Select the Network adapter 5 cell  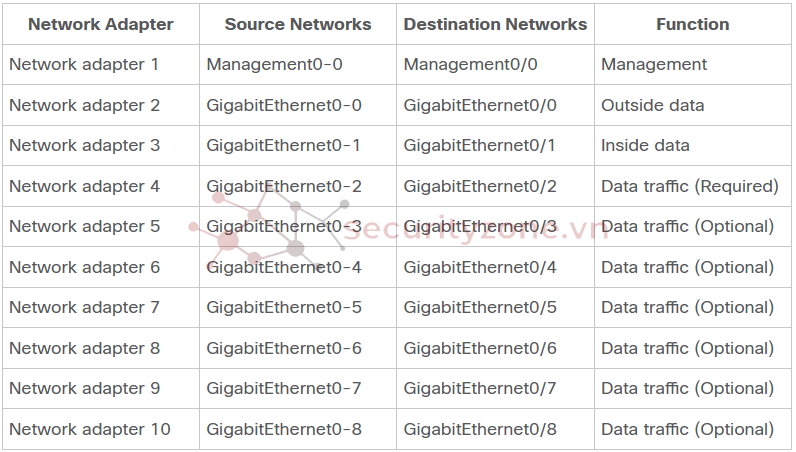[101, 226]
